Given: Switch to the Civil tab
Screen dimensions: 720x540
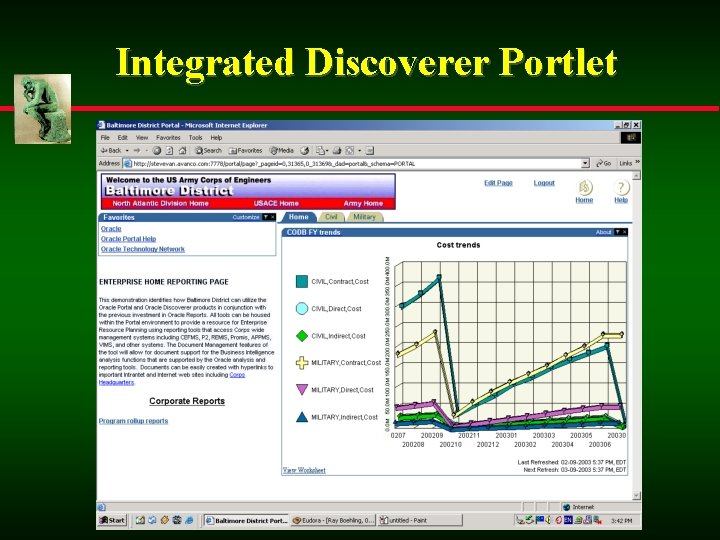Looking at the screenshot, I should pos(331,217).
